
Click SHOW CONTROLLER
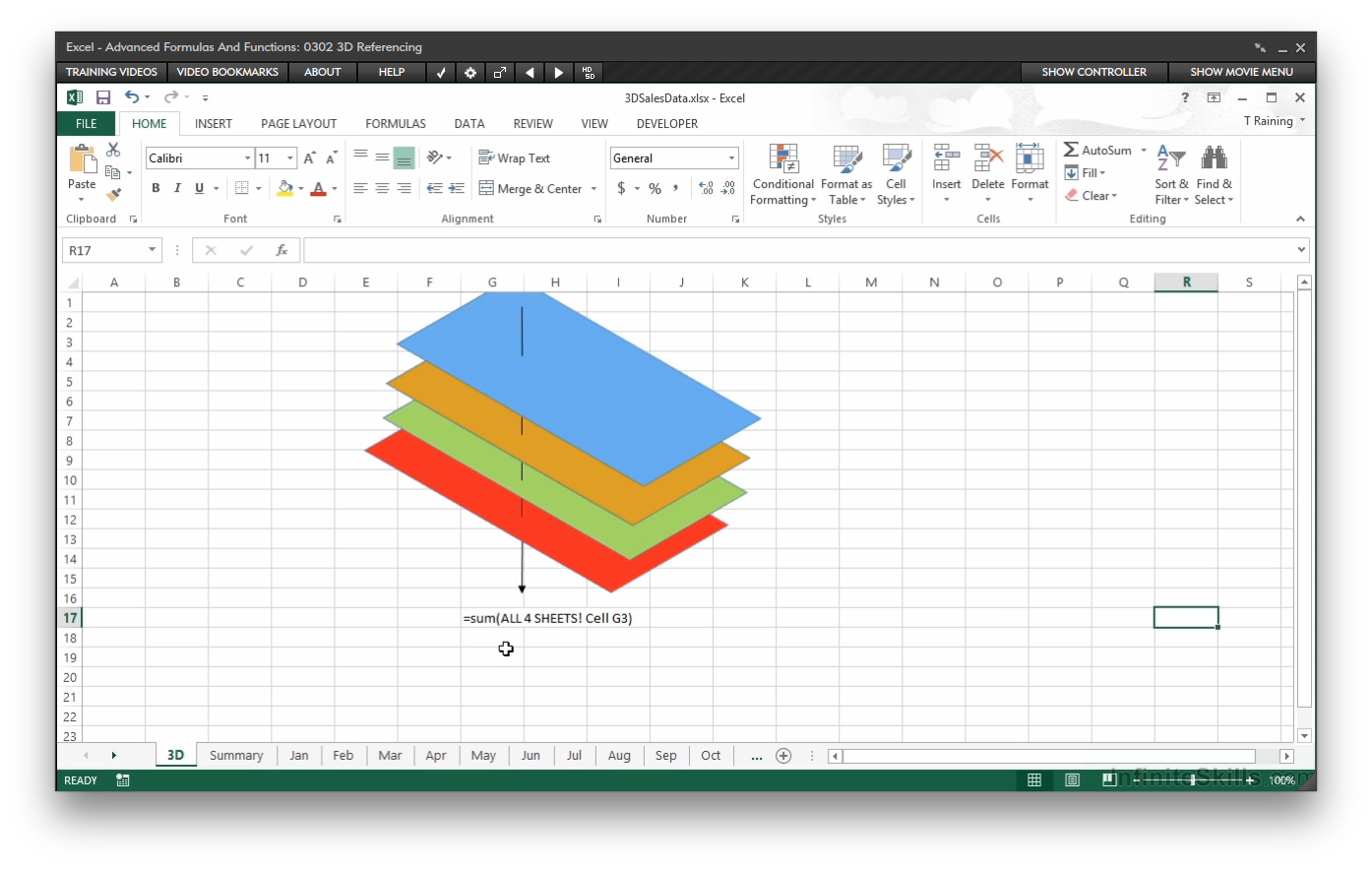pyautogui.click(x=1093, y=72)
